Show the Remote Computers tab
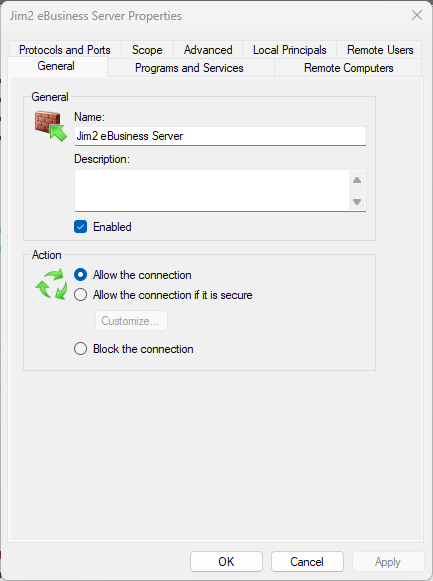This screenshot has width=433, height=581. coord(348,68)
